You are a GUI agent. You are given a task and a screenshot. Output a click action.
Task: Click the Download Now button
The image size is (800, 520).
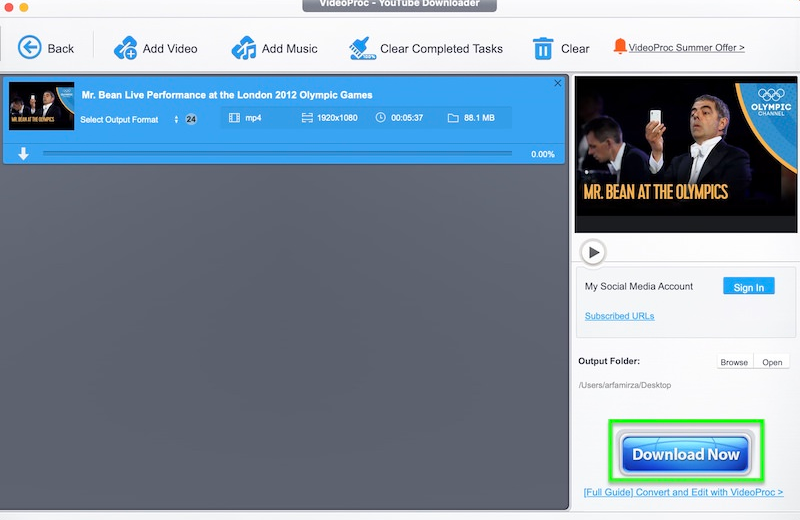click(x=685, y=454)
